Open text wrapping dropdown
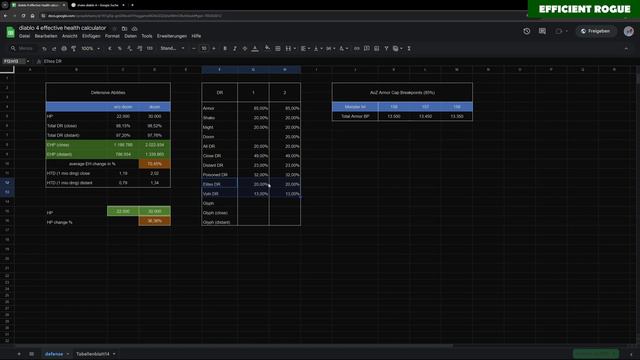 tap(331, 48)
